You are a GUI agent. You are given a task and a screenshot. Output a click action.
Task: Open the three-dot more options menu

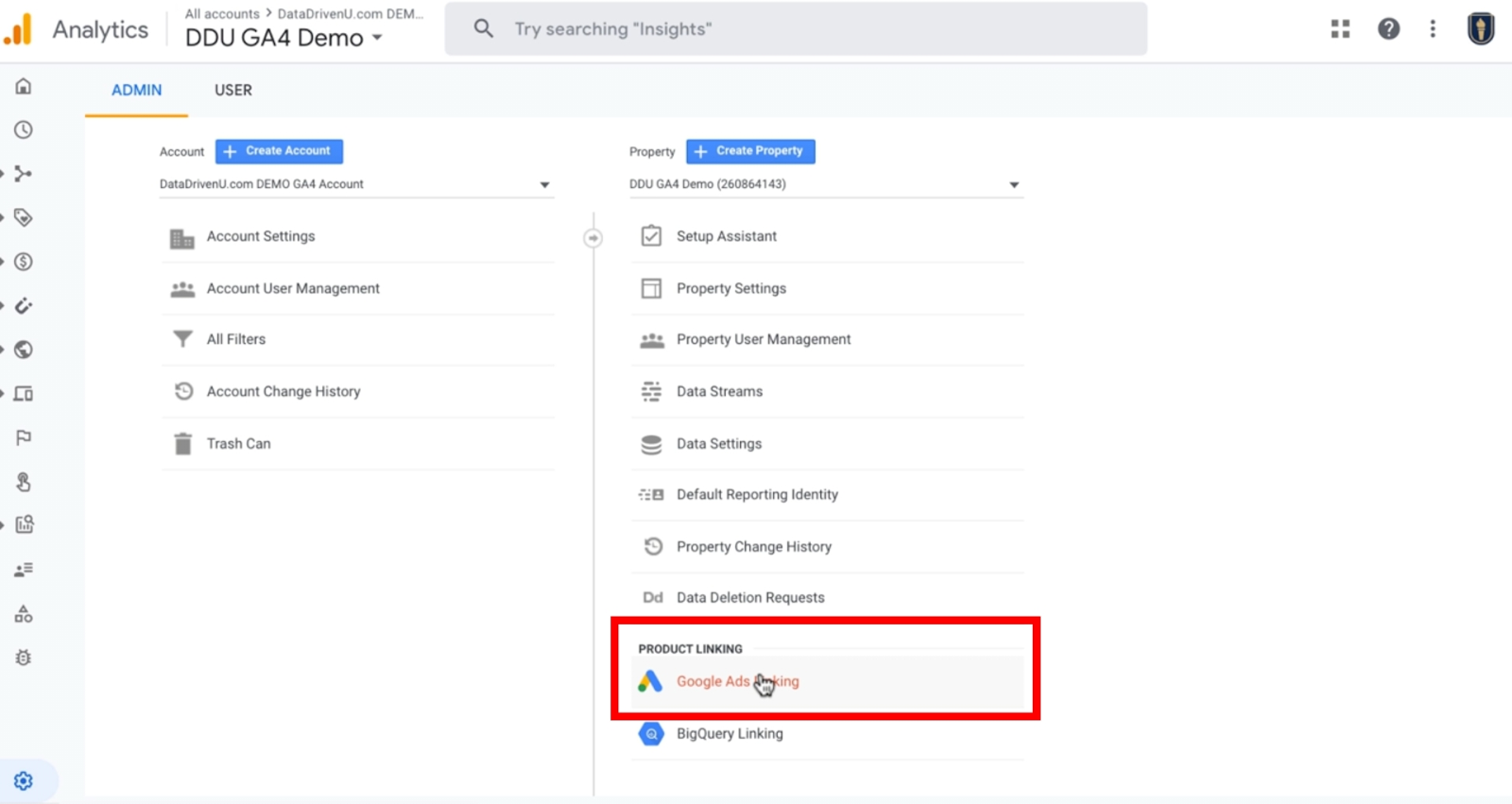pyautogui.click(x=1433, y=29)
